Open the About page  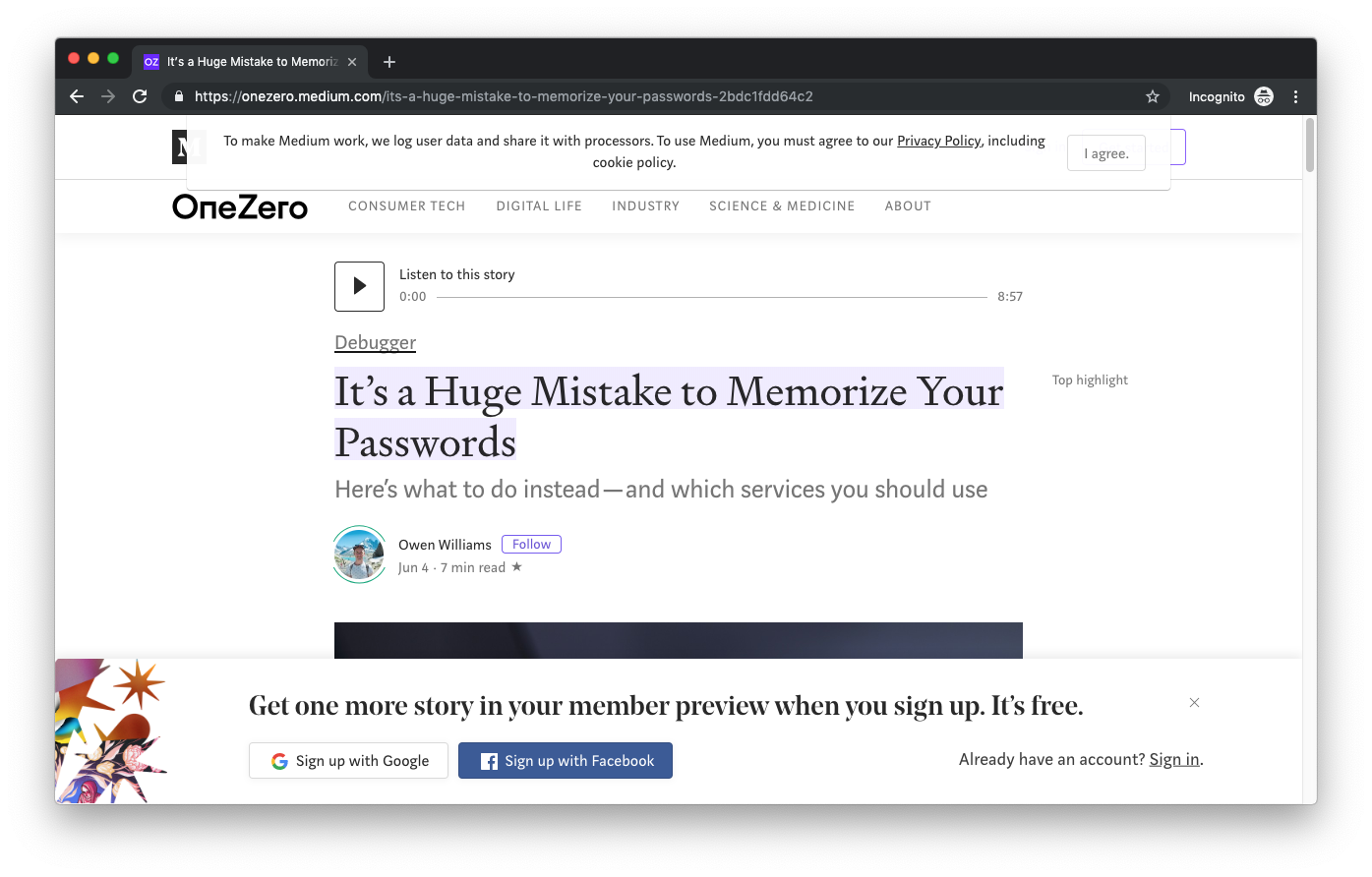908,206
